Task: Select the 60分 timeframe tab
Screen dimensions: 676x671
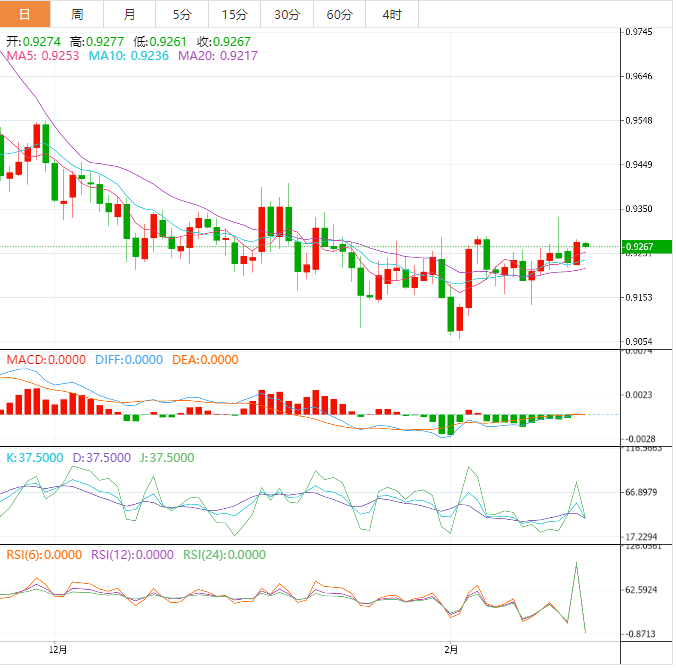Action: [x=339, y=14]
